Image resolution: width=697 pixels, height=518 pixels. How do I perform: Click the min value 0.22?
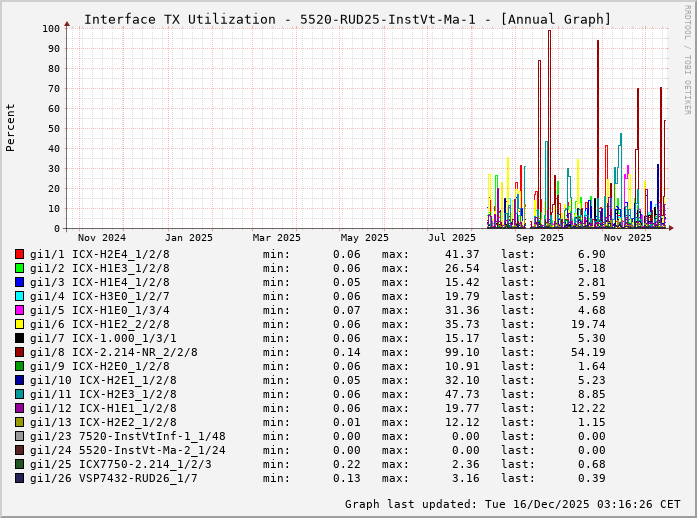click(347, 464)
